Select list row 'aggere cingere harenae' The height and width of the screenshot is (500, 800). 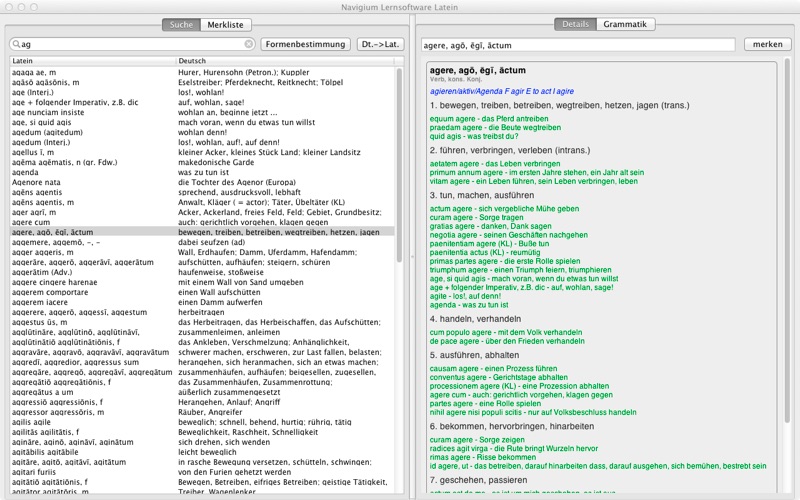pyautogui.click(x=202, y=282)
